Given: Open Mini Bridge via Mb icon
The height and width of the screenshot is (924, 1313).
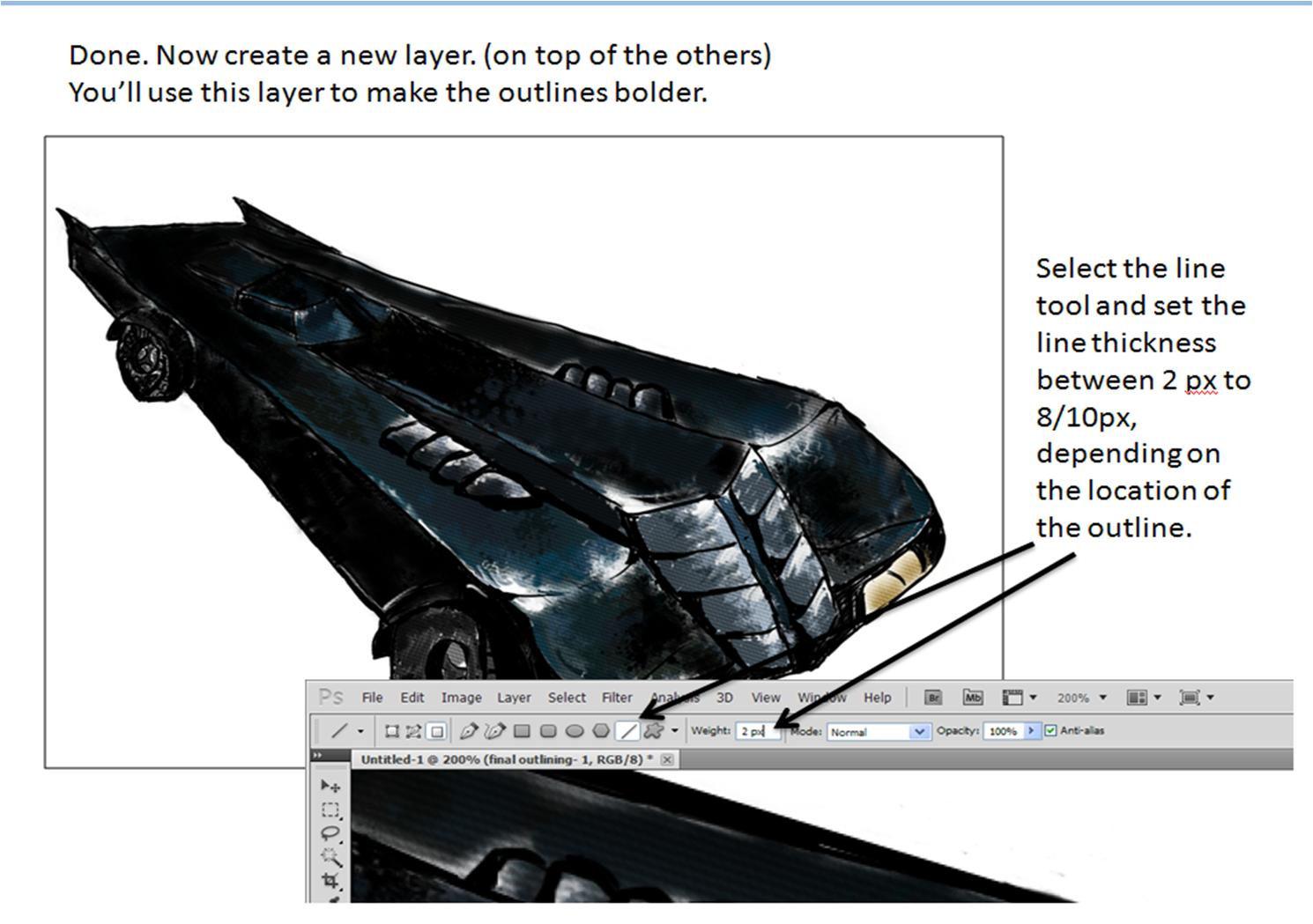Looking at the screenshot, I should (x=972, y=698).
